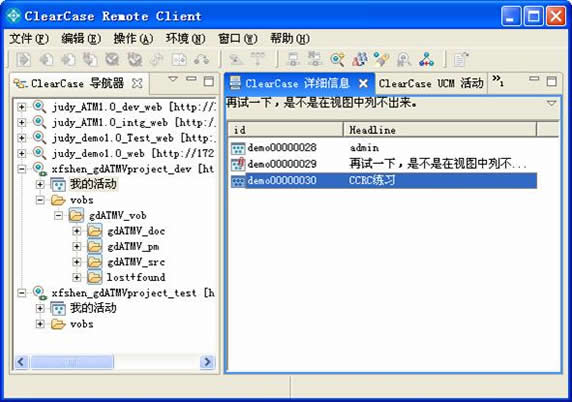Open the details panel description dropdown arrow
Viewport: 572px width, 402px height.
551,103
